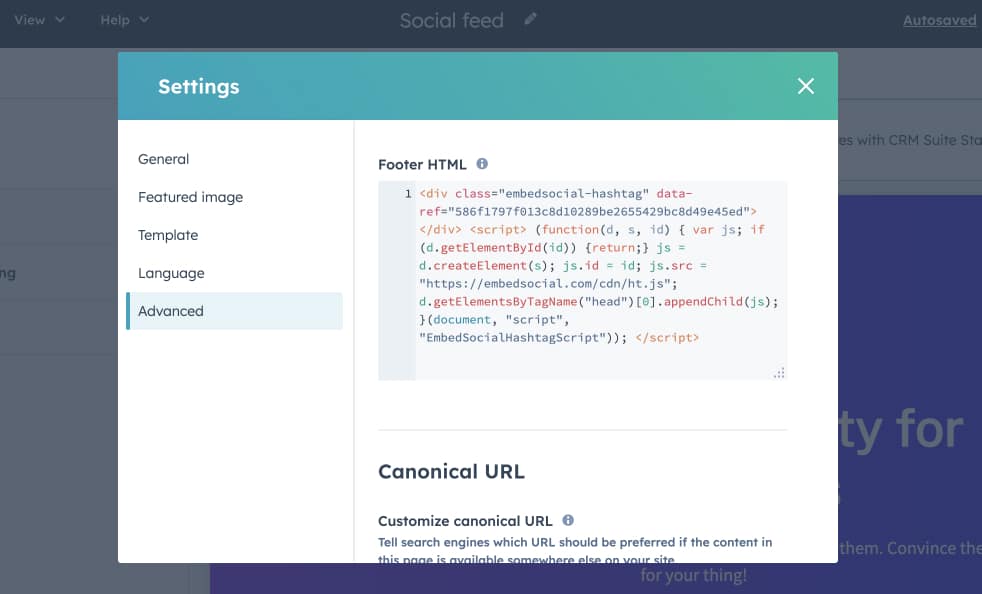The image size is (982, 594).
Task: Click the Canonical URL heading
Action: [452, 471]
